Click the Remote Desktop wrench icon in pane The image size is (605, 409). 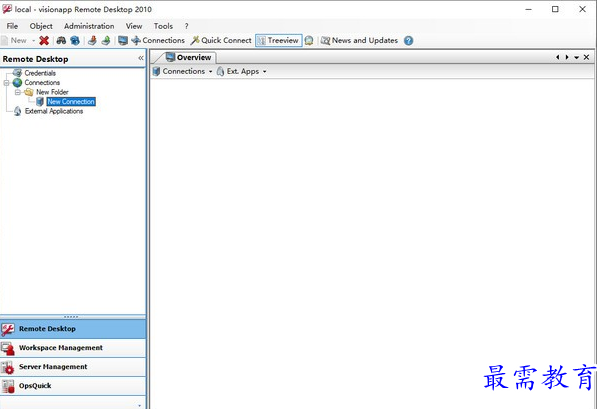click(8, 329)
